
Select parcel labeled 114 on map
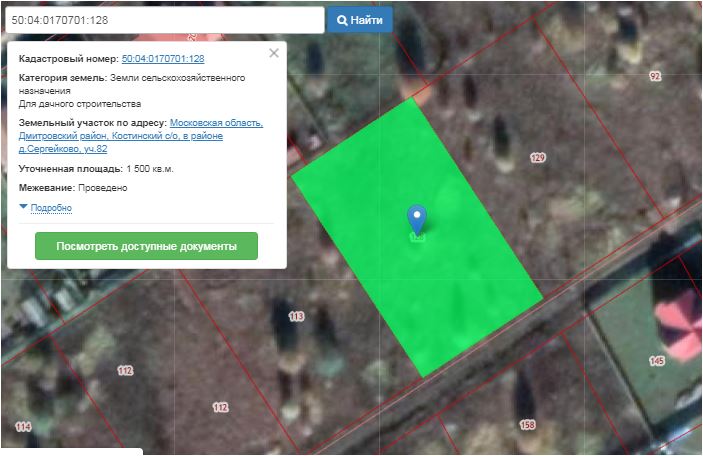tap(23, 427)
